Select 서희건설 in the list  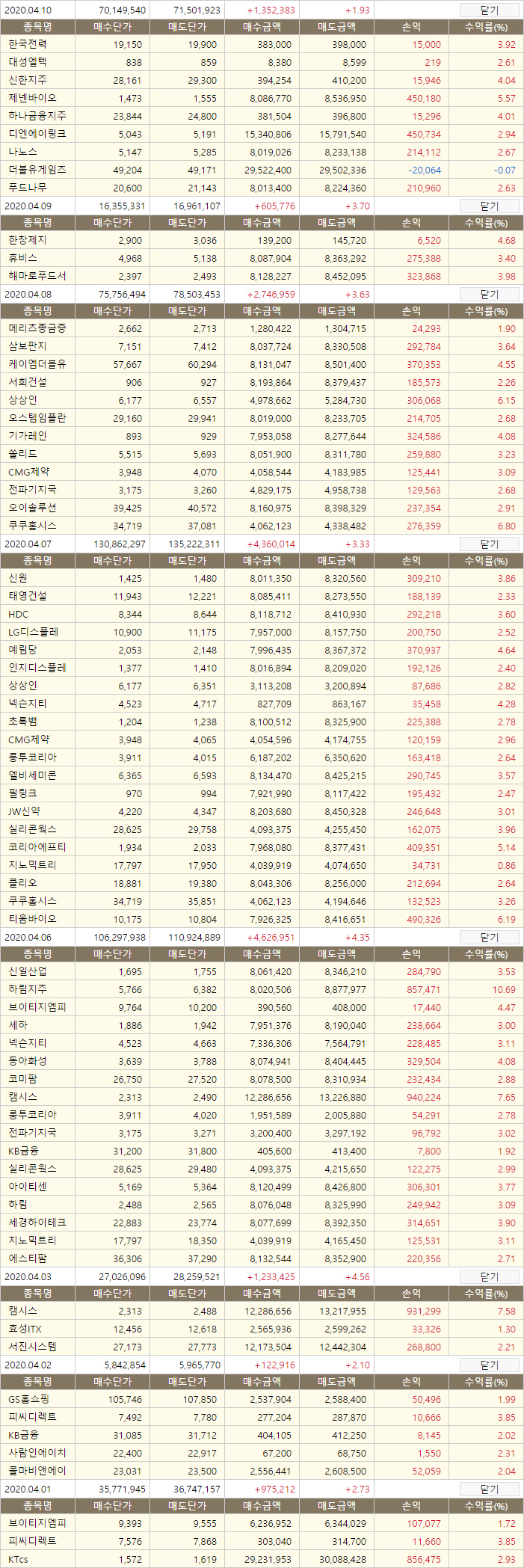(x=27, y=382)
